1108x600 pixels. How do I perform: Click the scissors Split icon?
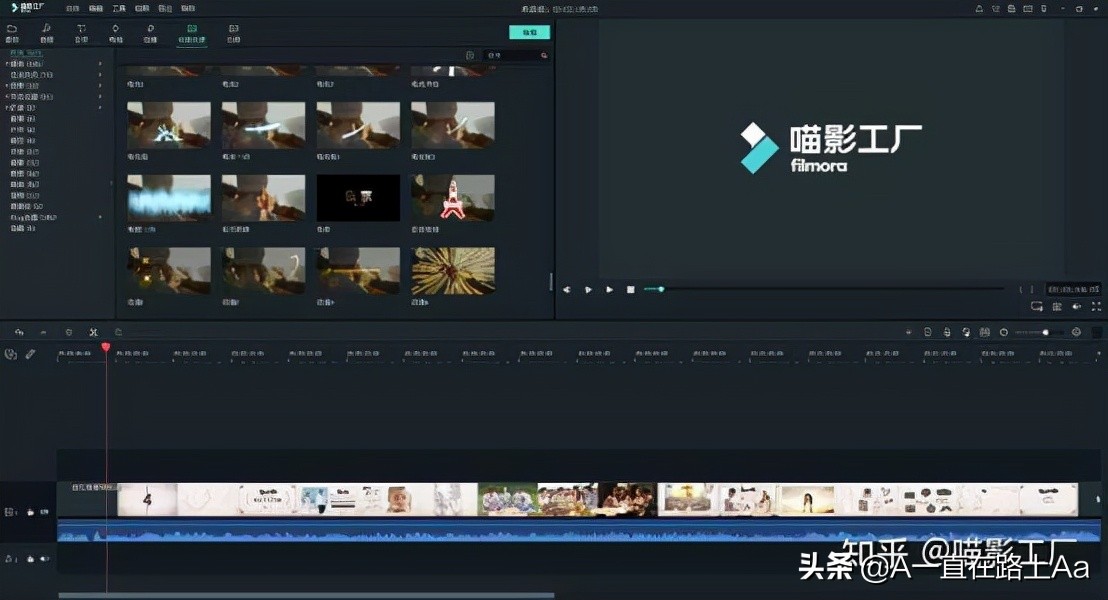[x=93, y=332]
